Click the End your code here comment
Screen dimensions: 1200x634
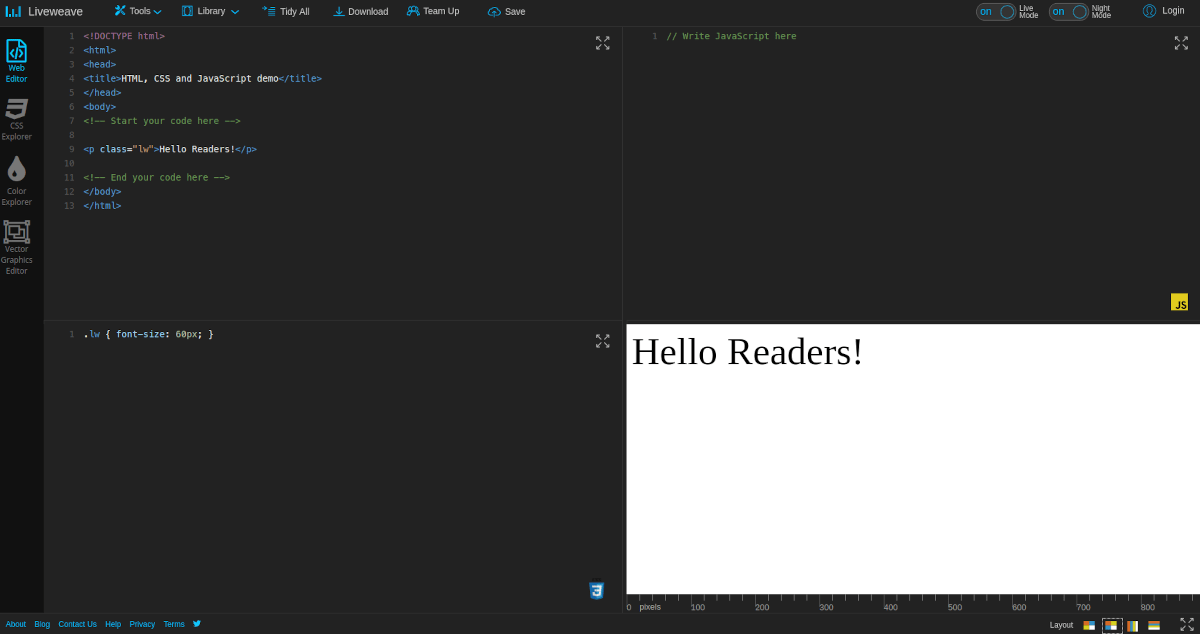pos(157,177)
